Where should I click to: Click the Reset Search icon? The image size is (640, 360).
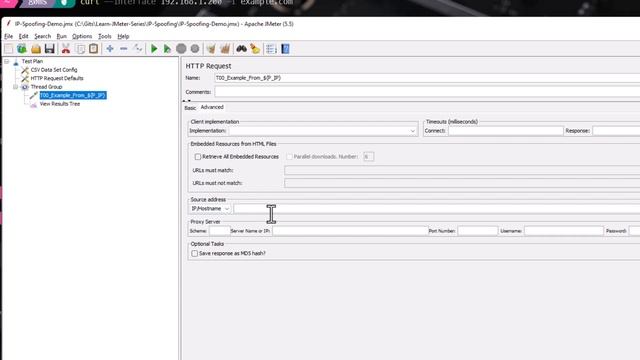tap(255, 49)
